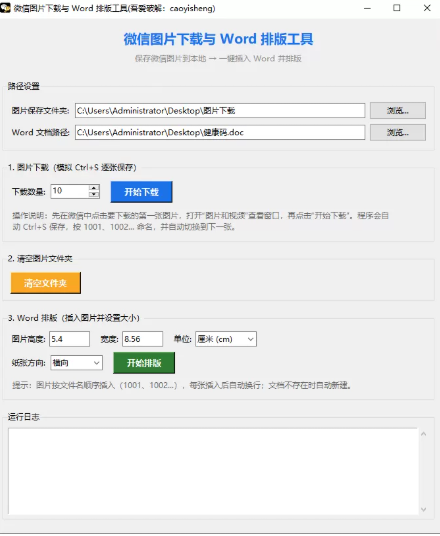Click the 2. 清空图片文件夹 heading
The height and width of the screenshot is (536, 440).
pos(40,259)
